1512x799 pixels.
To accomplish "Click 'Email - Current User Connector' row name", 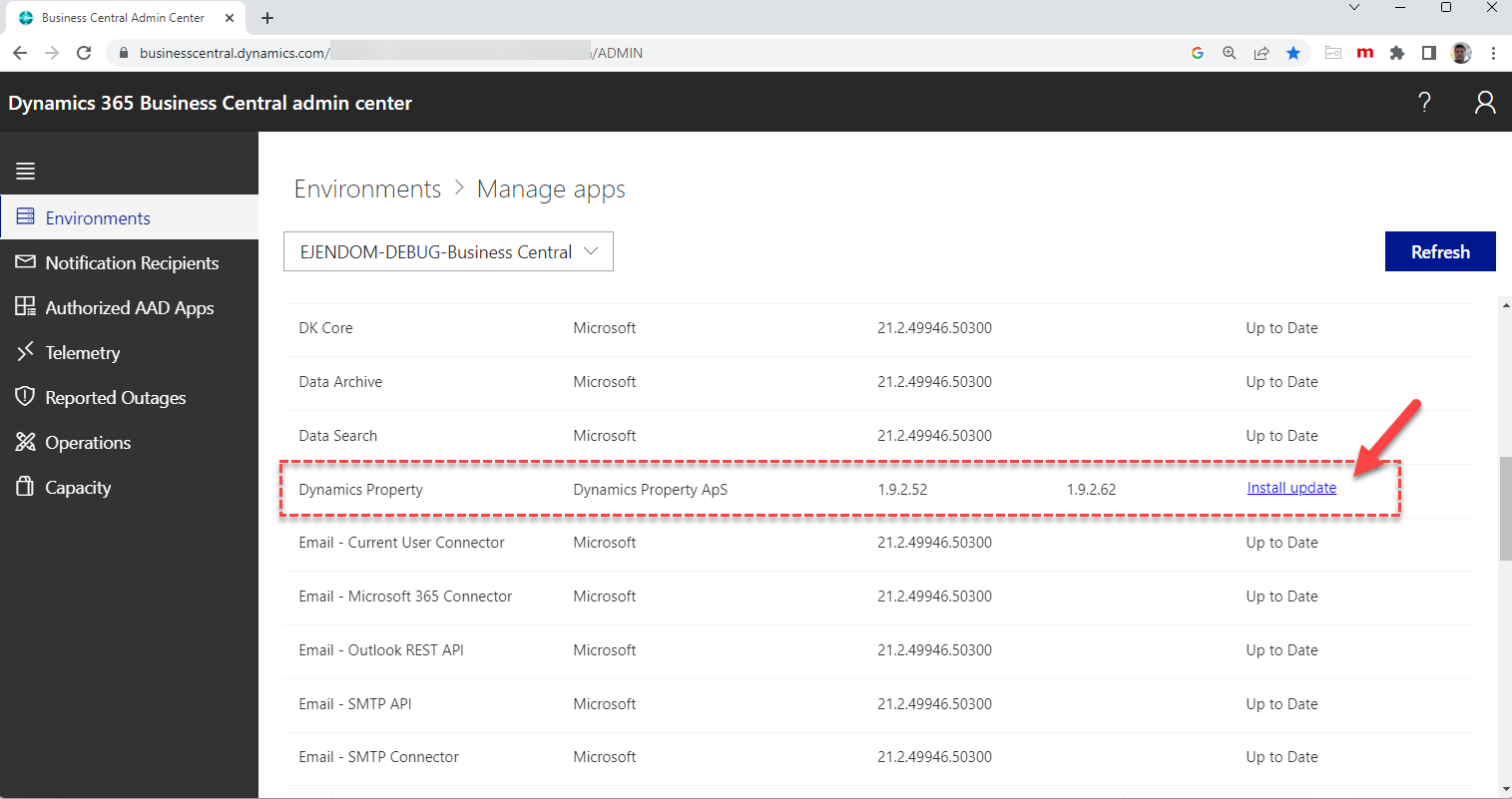I will click(x=401, y=543).
